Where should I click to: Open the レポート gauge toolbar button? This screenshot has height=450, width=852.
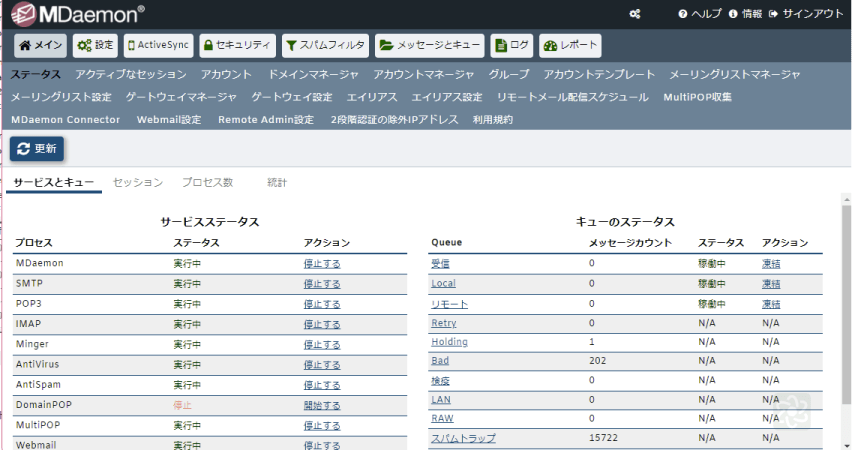tap(571, 45)
